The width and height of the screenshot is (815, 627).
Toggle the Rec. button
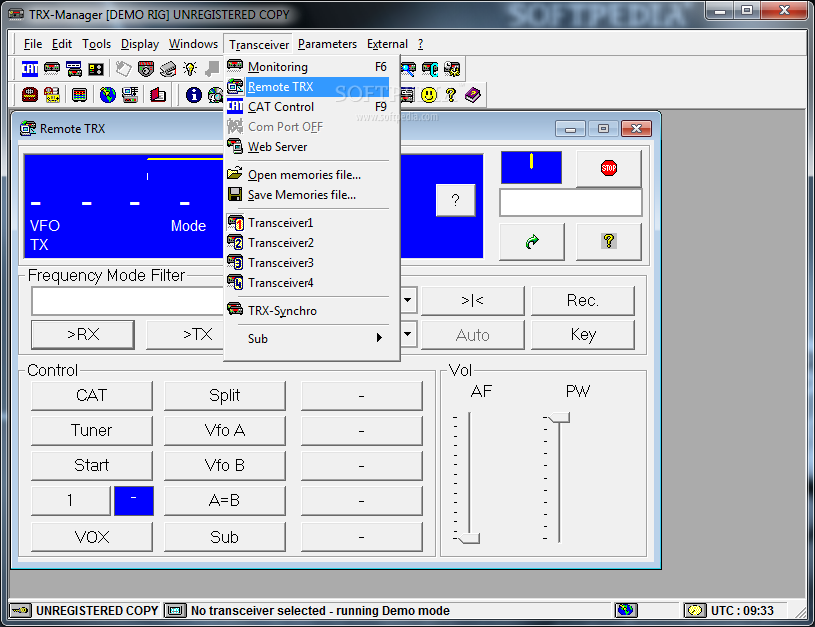583,301
